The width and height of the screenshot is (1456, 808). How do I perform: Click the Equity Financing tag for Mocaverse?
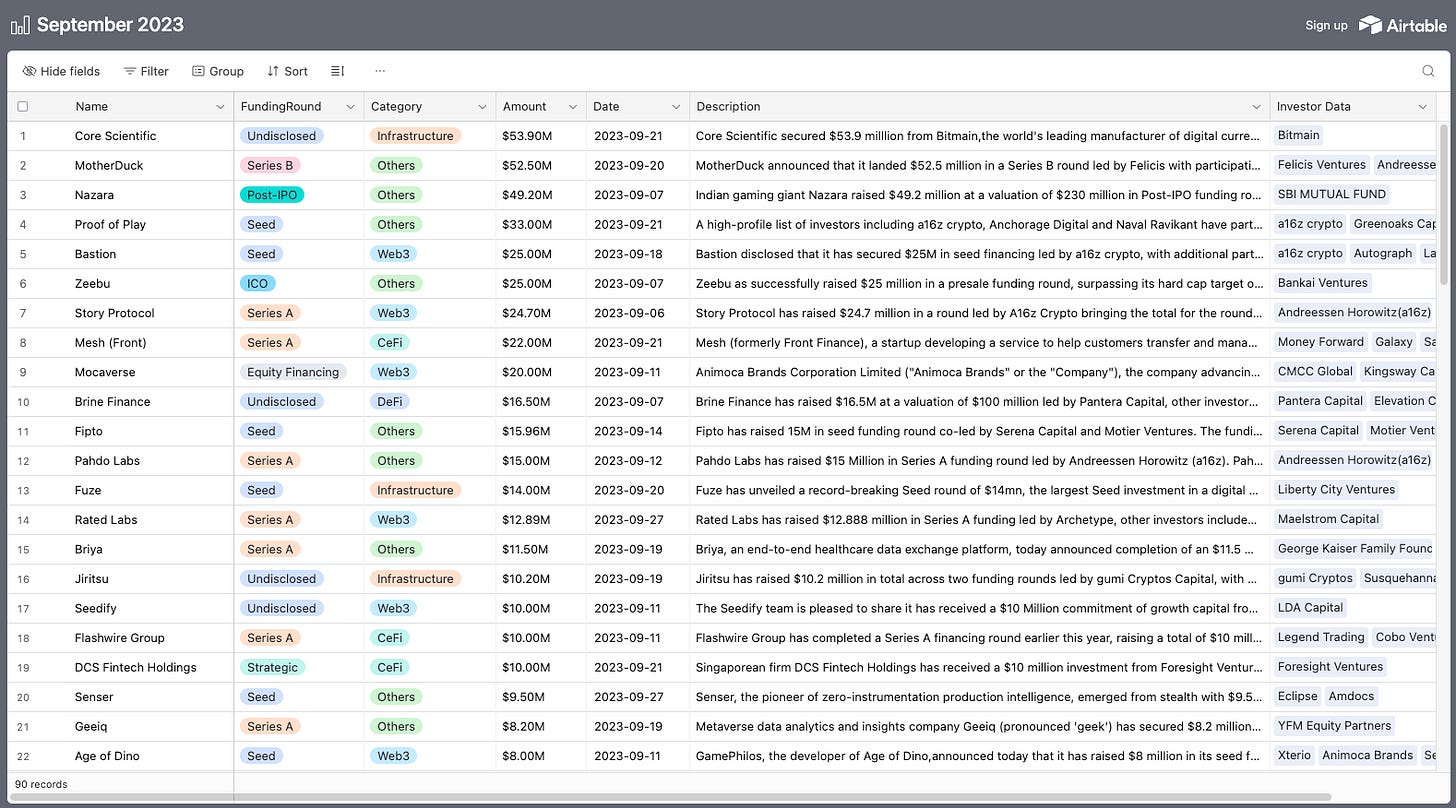(293, 372)
